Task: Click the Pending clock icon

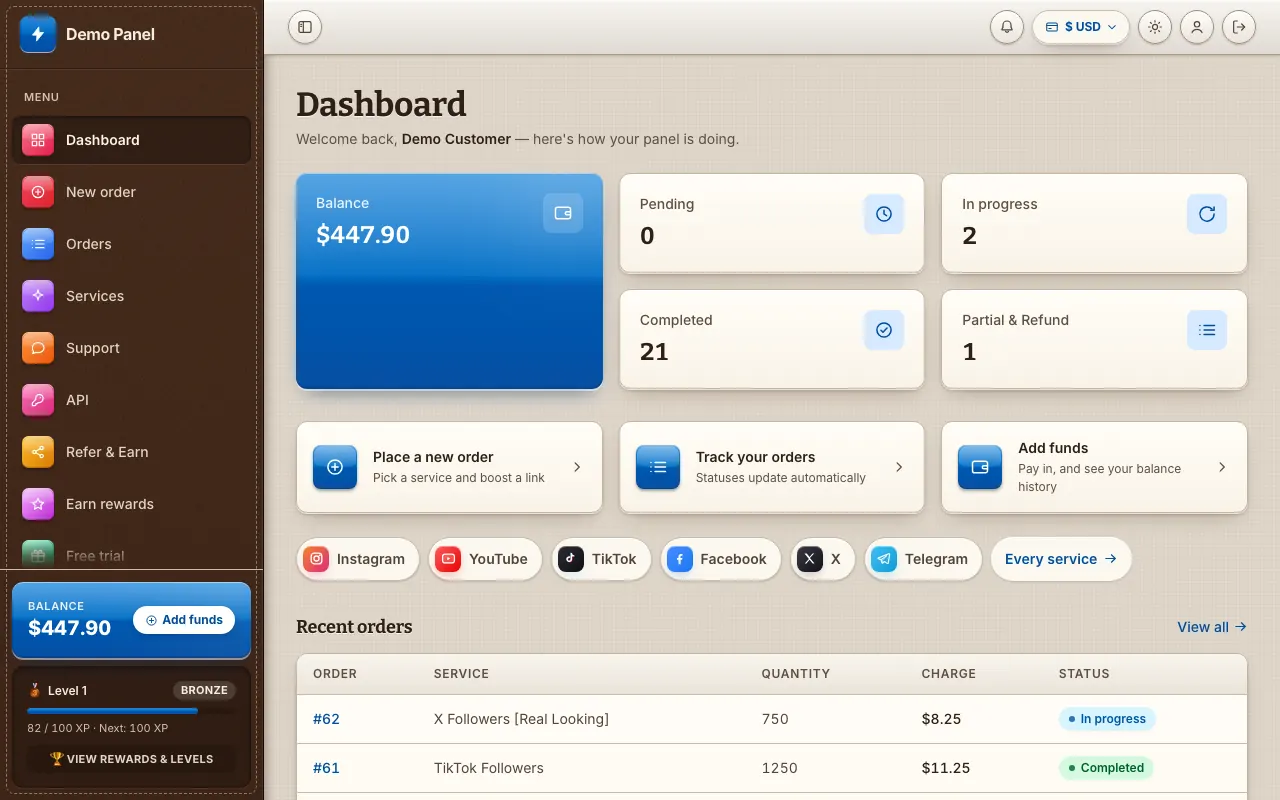Action: click(884, 214)
